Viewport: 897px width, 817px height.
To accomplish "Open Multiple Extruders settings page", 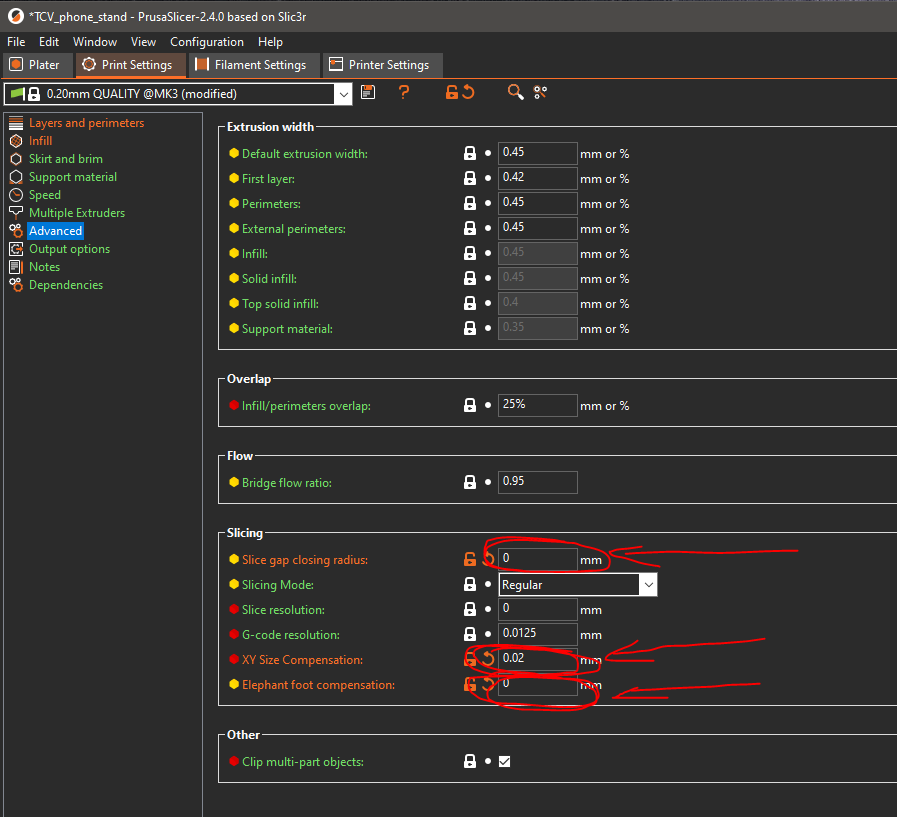I will [77, 213].
